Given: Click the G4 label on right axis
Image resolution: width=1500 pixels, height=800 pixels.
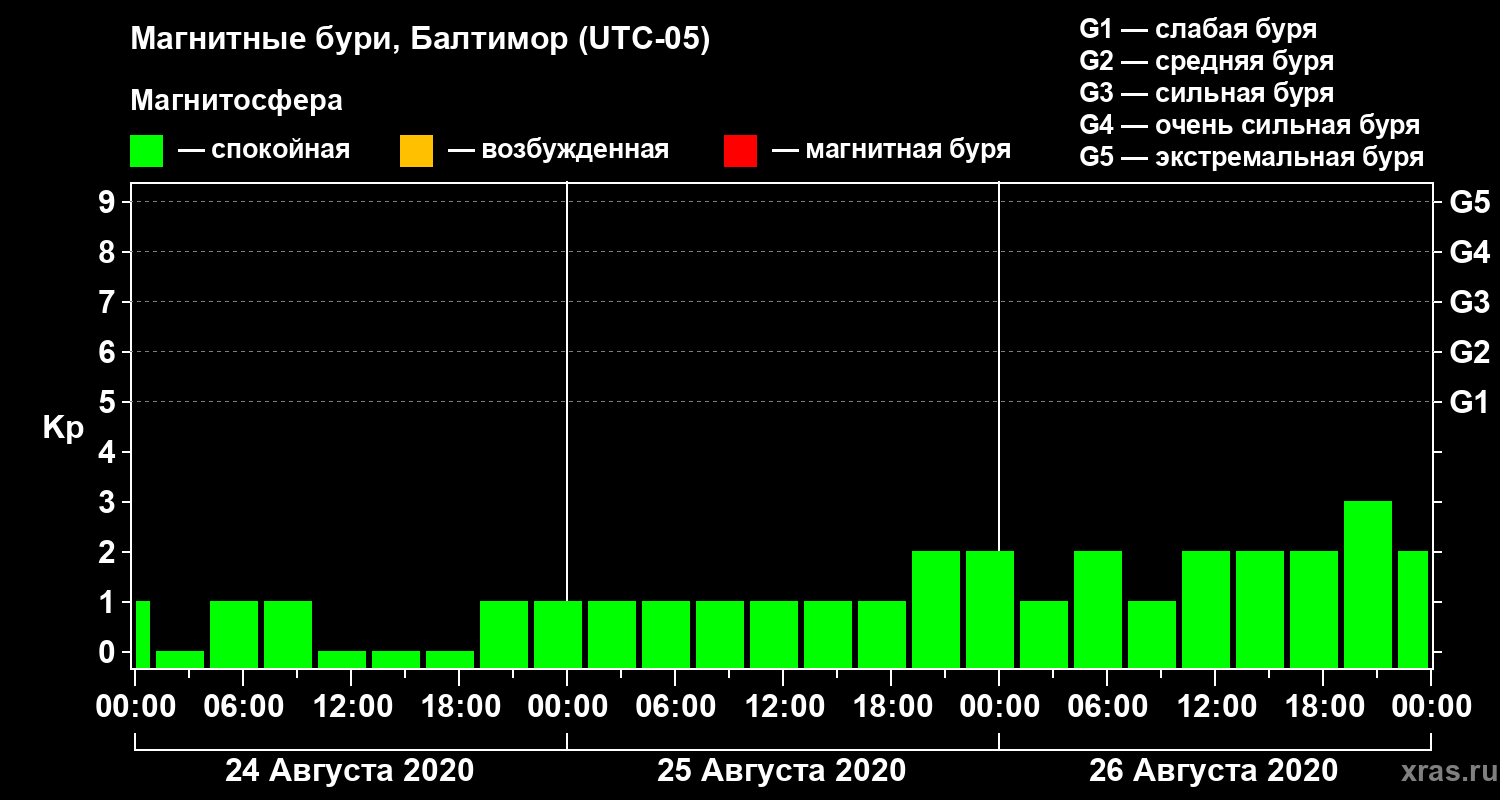Looking at the screenshot, I should pos(1469,253).
